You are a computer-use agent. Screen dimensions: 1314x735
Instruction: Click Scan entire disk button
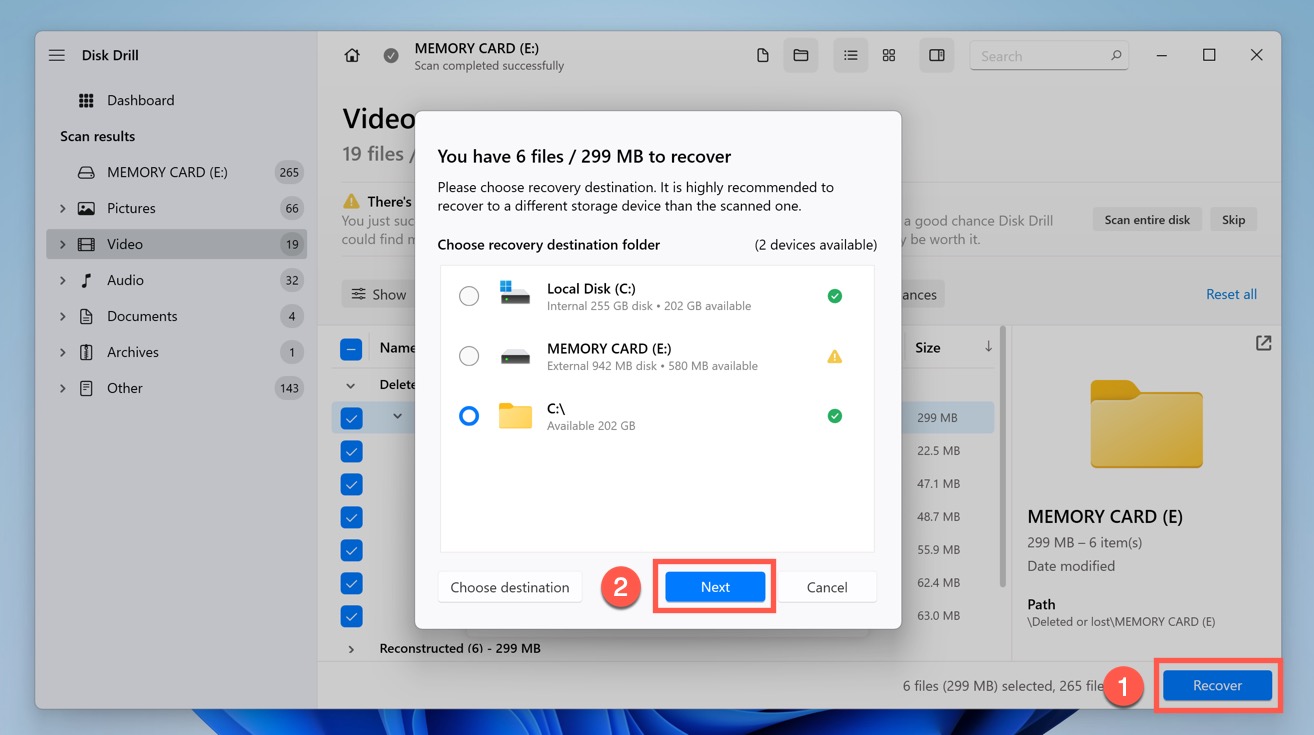pos(1147,220)
